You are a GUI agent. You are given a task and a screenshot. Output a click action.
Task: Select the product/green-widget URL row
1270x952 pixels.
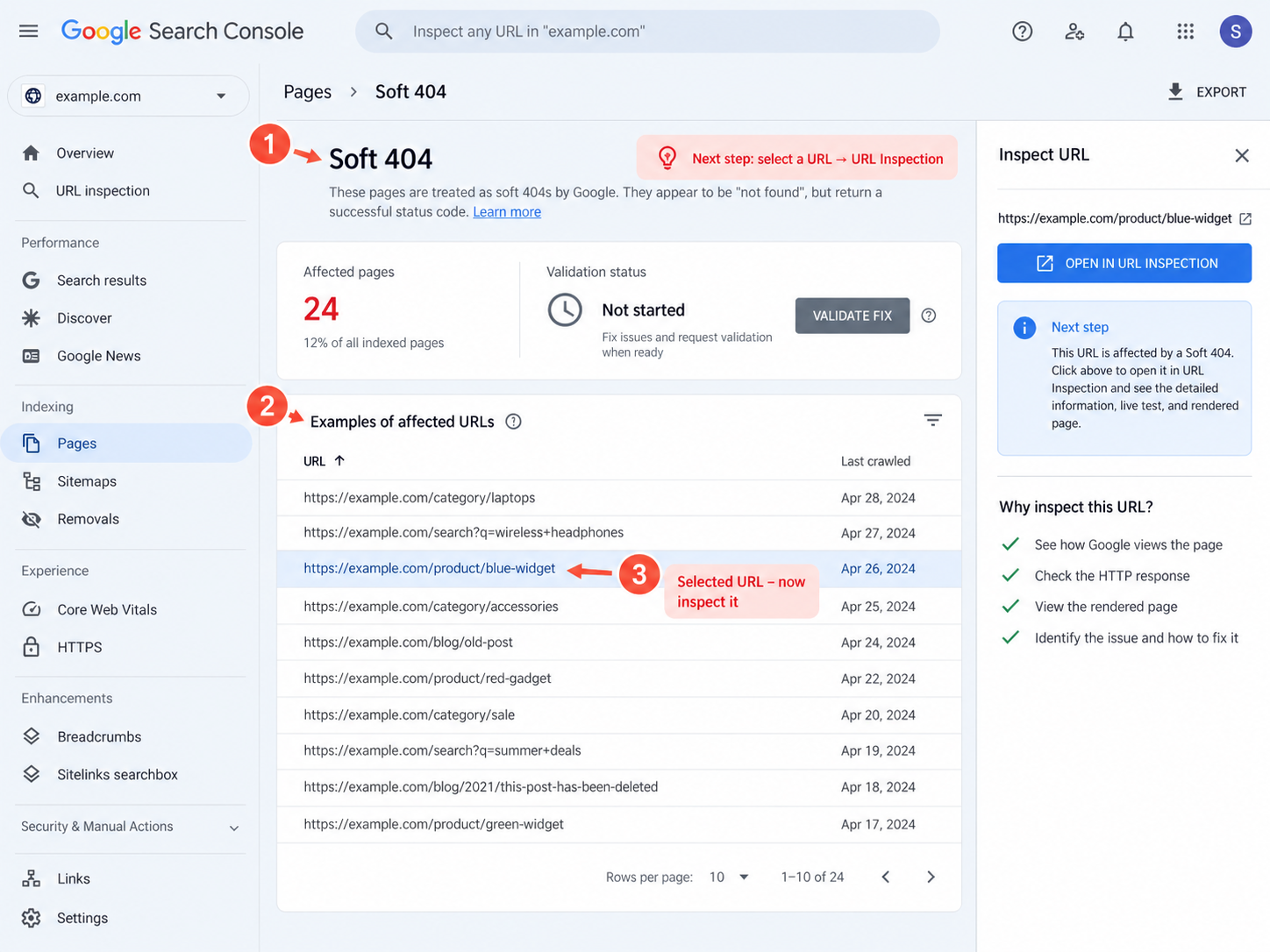(619, 825)
